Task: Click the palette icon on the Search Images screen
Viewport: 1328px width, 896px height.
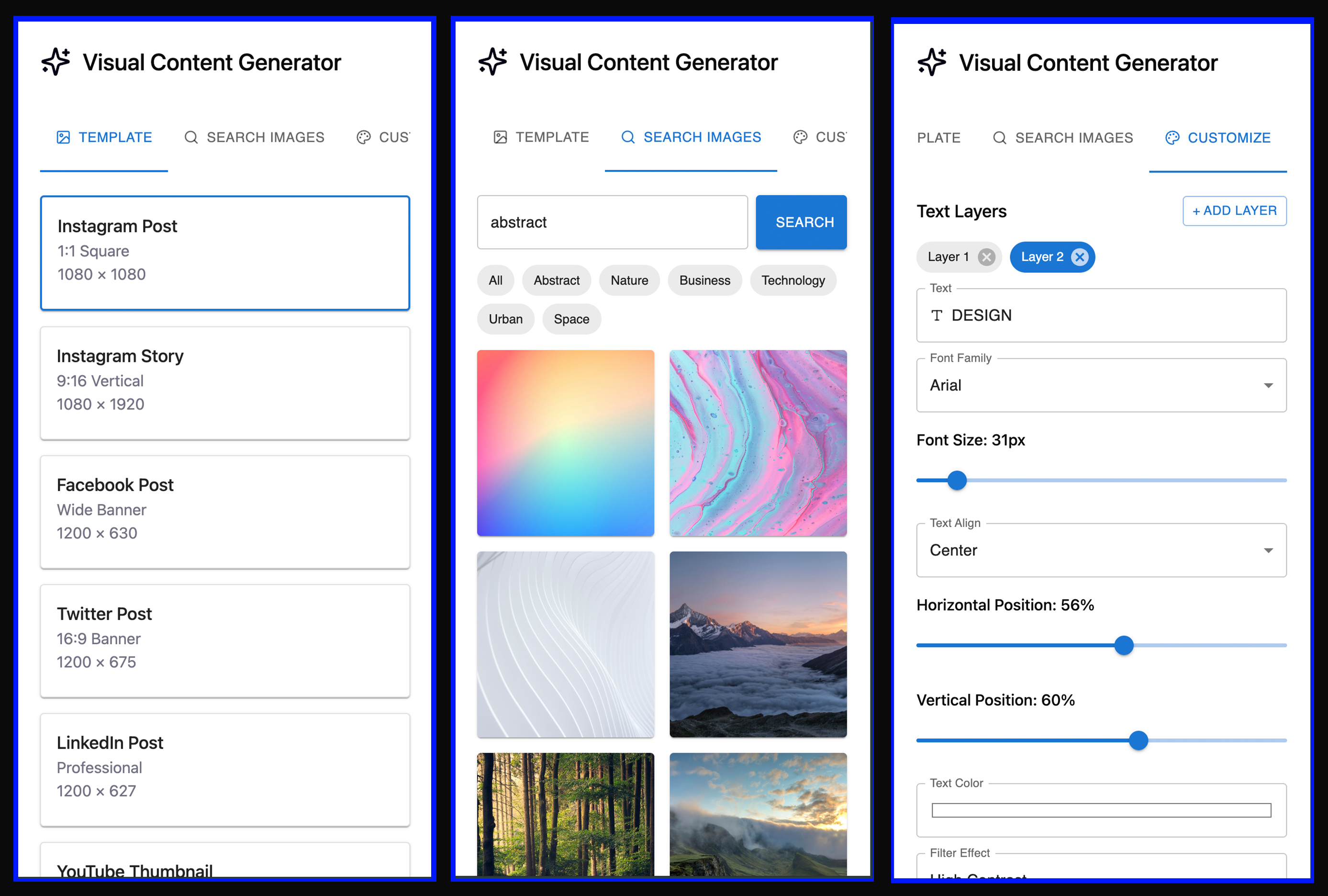Action: pos(800,137)
